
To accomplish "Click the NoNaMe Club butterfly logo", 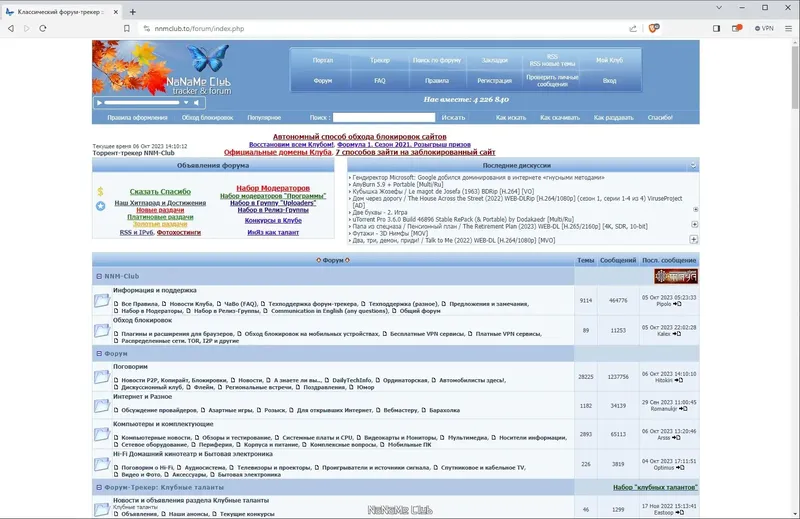I will [207, 57].
